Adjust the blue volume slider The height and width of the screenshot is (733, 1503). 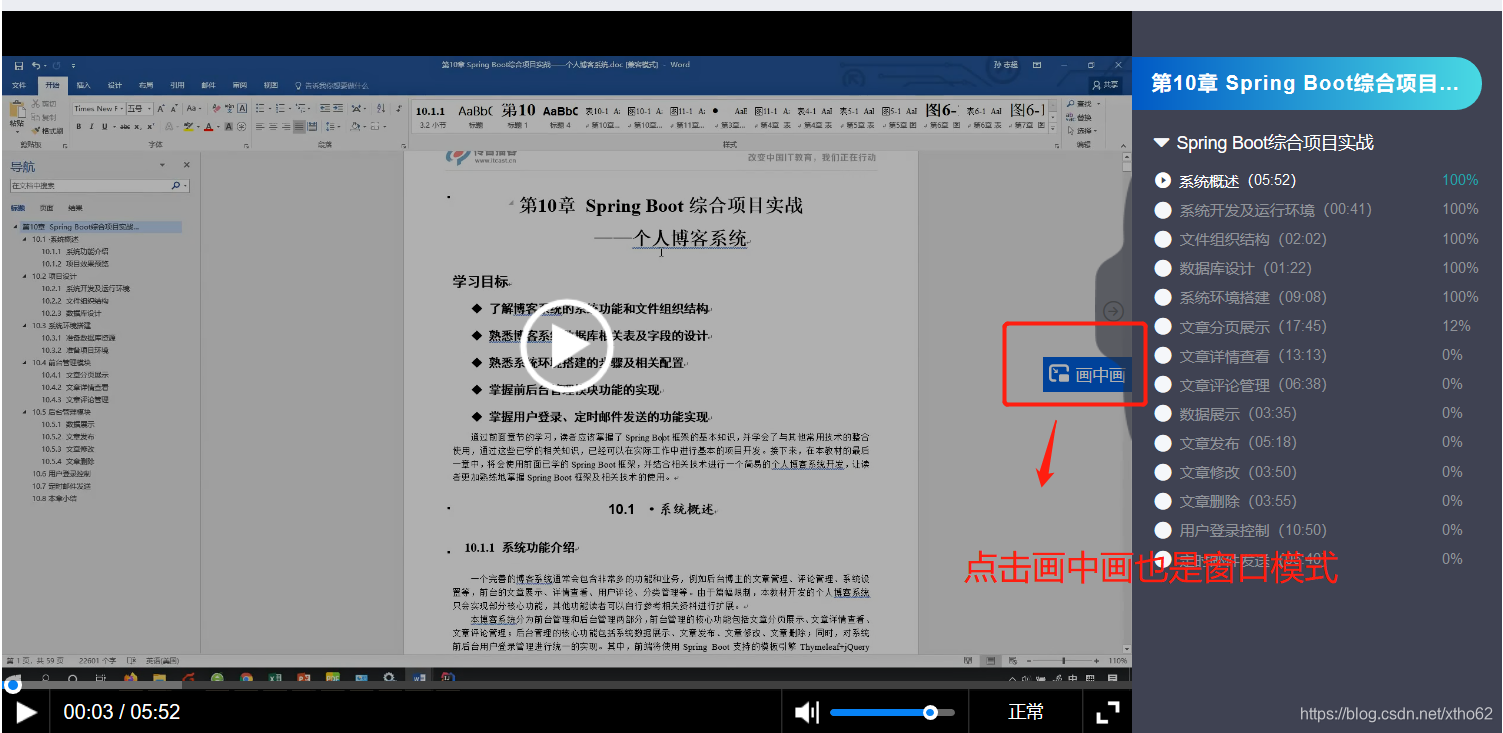[892, 712]
